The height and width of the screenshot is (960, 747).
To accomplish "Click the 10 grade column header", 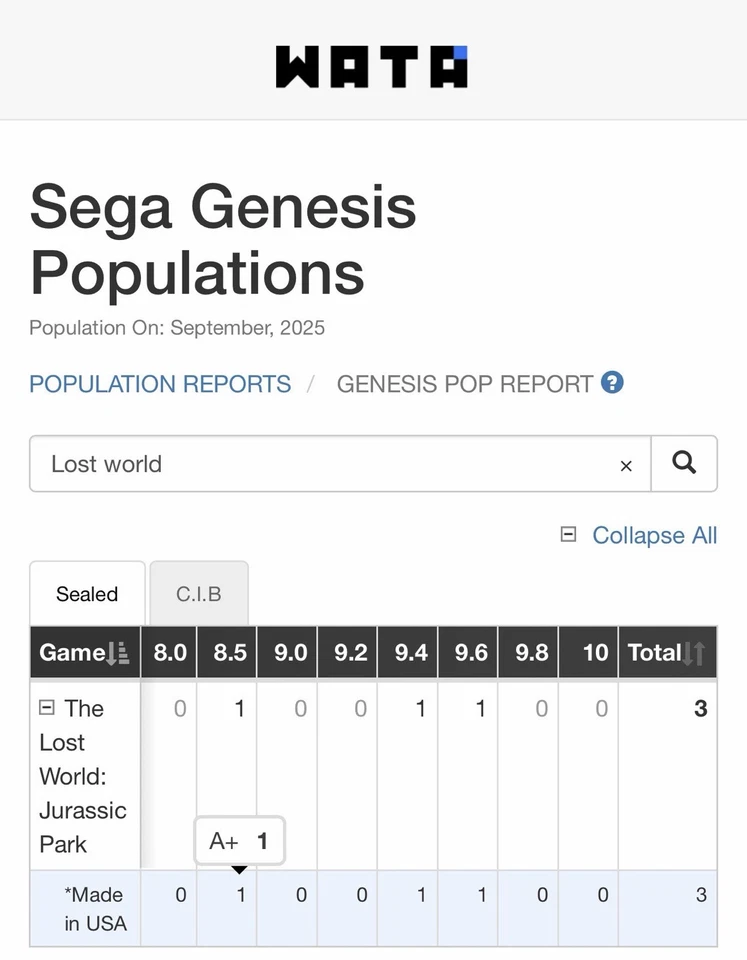I will tap(595, 653).
